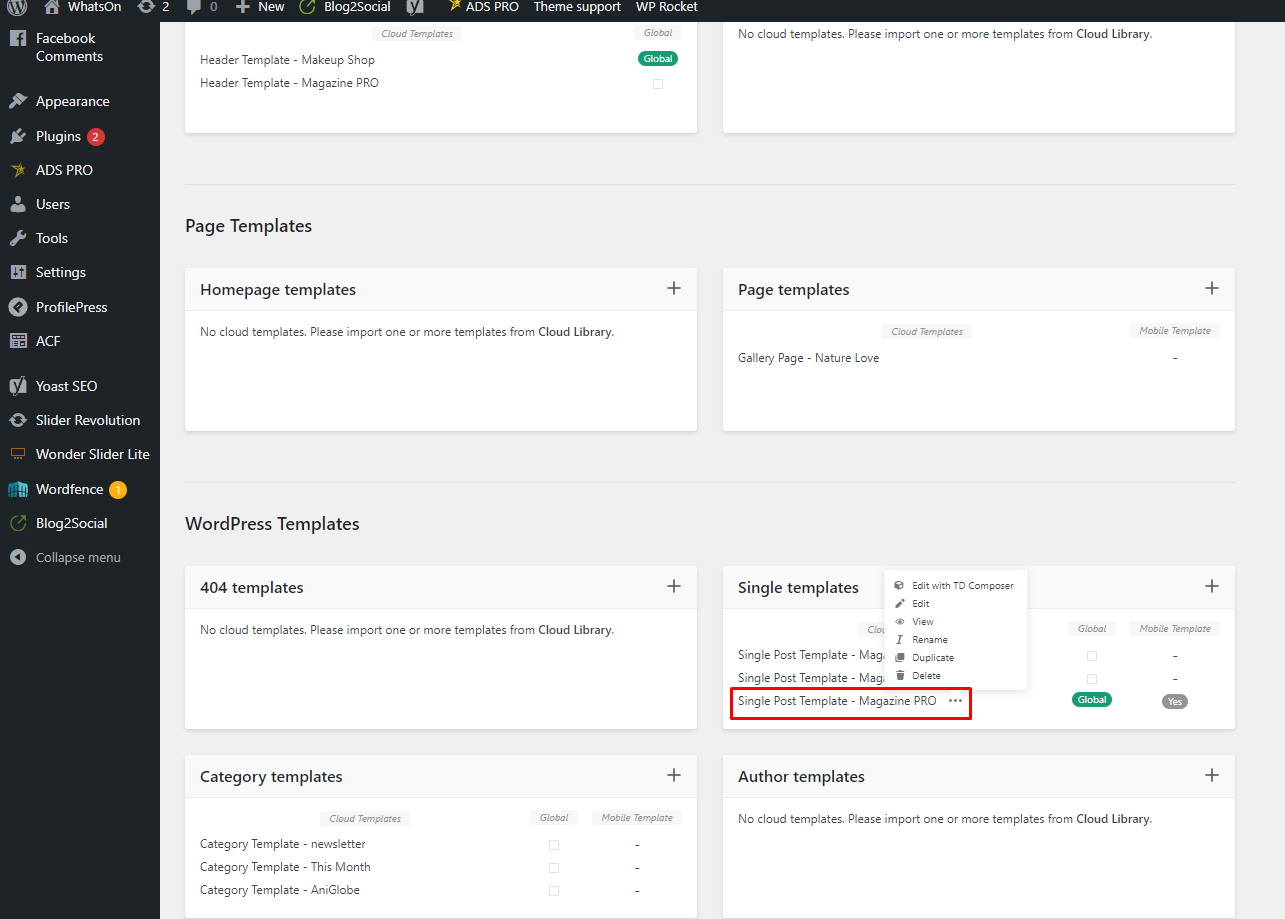
Task: Enable Global checkbox for Category Template - AniGlobe
Action: coord(554,891)
